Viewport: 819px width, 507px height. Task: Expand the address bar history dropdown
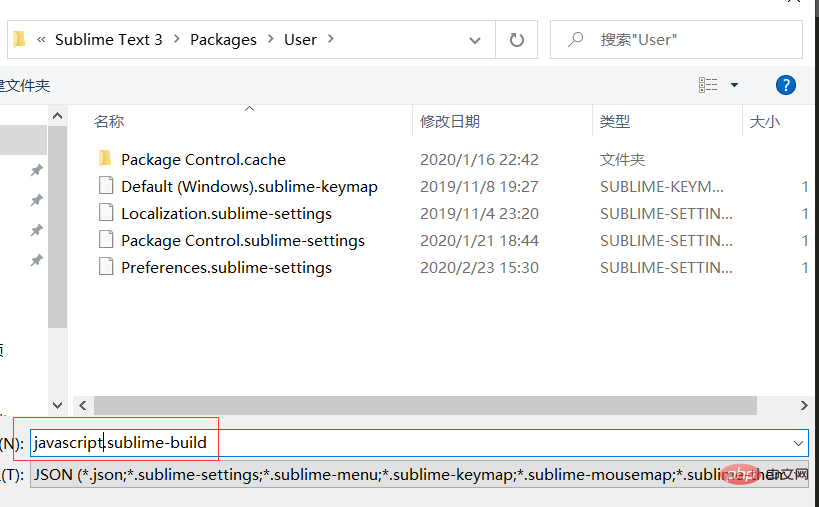click(x=474, y=40)
